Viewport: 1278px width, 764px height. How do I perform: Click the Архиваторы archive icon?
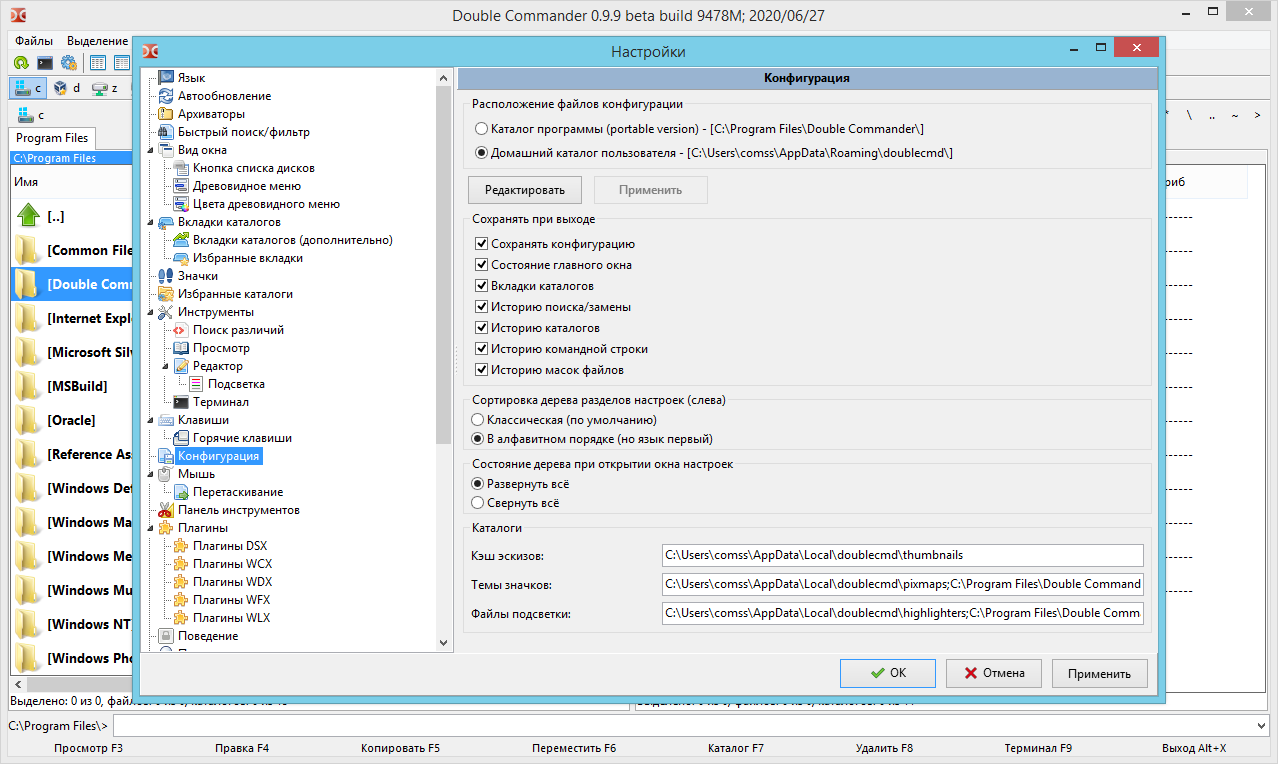coord(166,114)
